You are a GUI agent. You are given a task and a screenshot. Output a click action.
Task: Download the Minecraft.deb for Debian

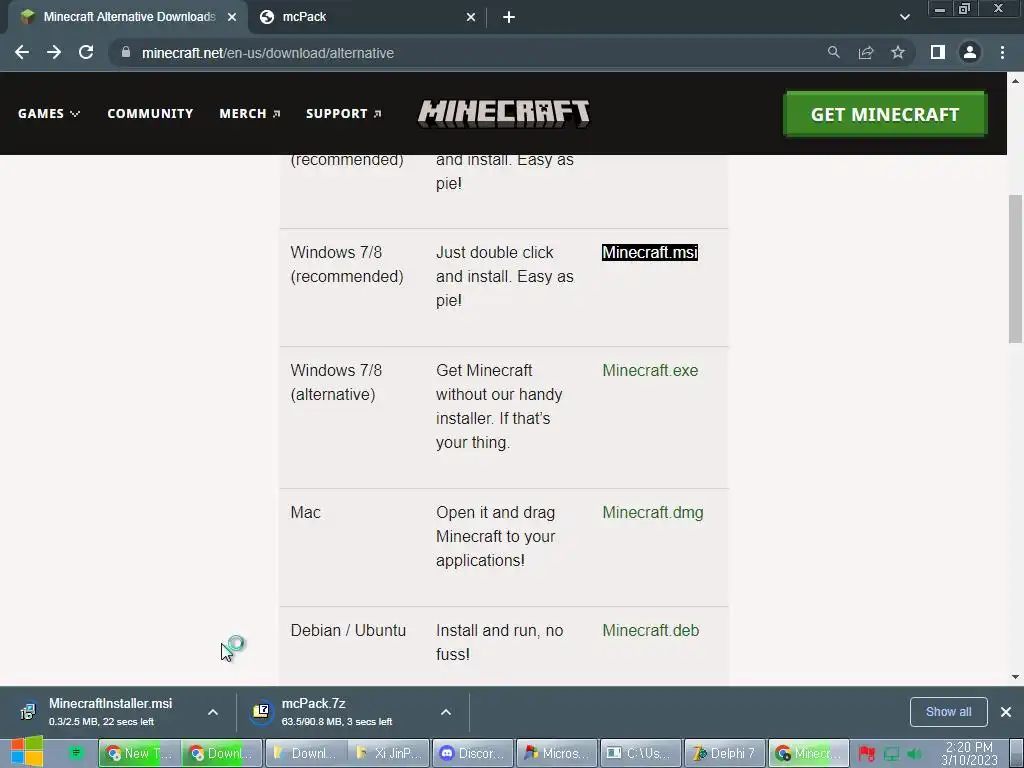pyautogui.click(x=650, y=630)
